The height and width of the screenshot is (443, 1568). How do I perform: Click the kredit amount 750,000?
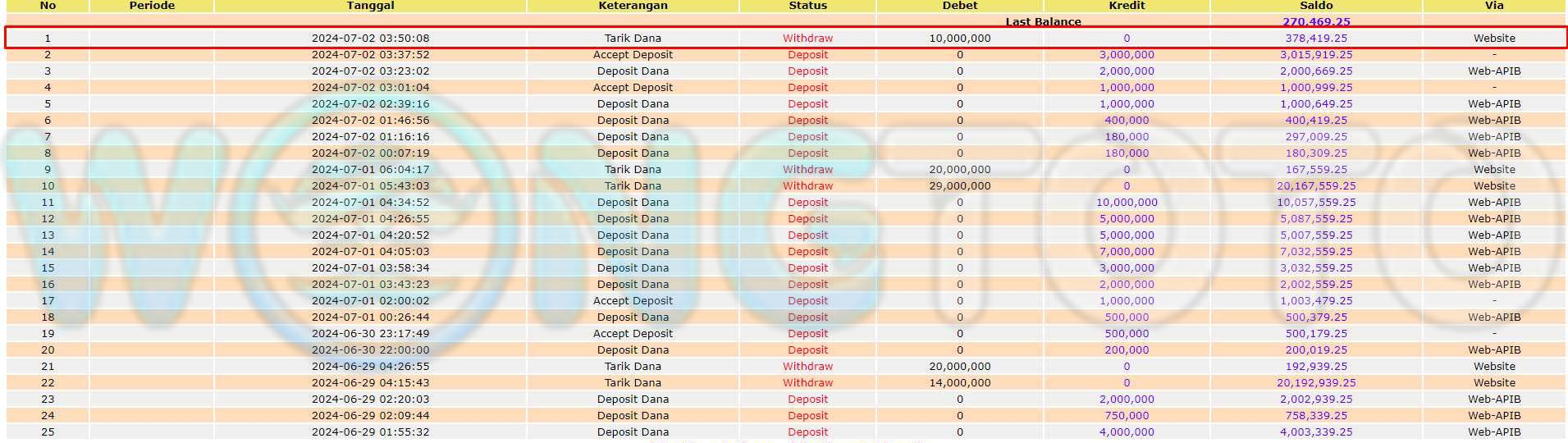(x=1127, y=416)
